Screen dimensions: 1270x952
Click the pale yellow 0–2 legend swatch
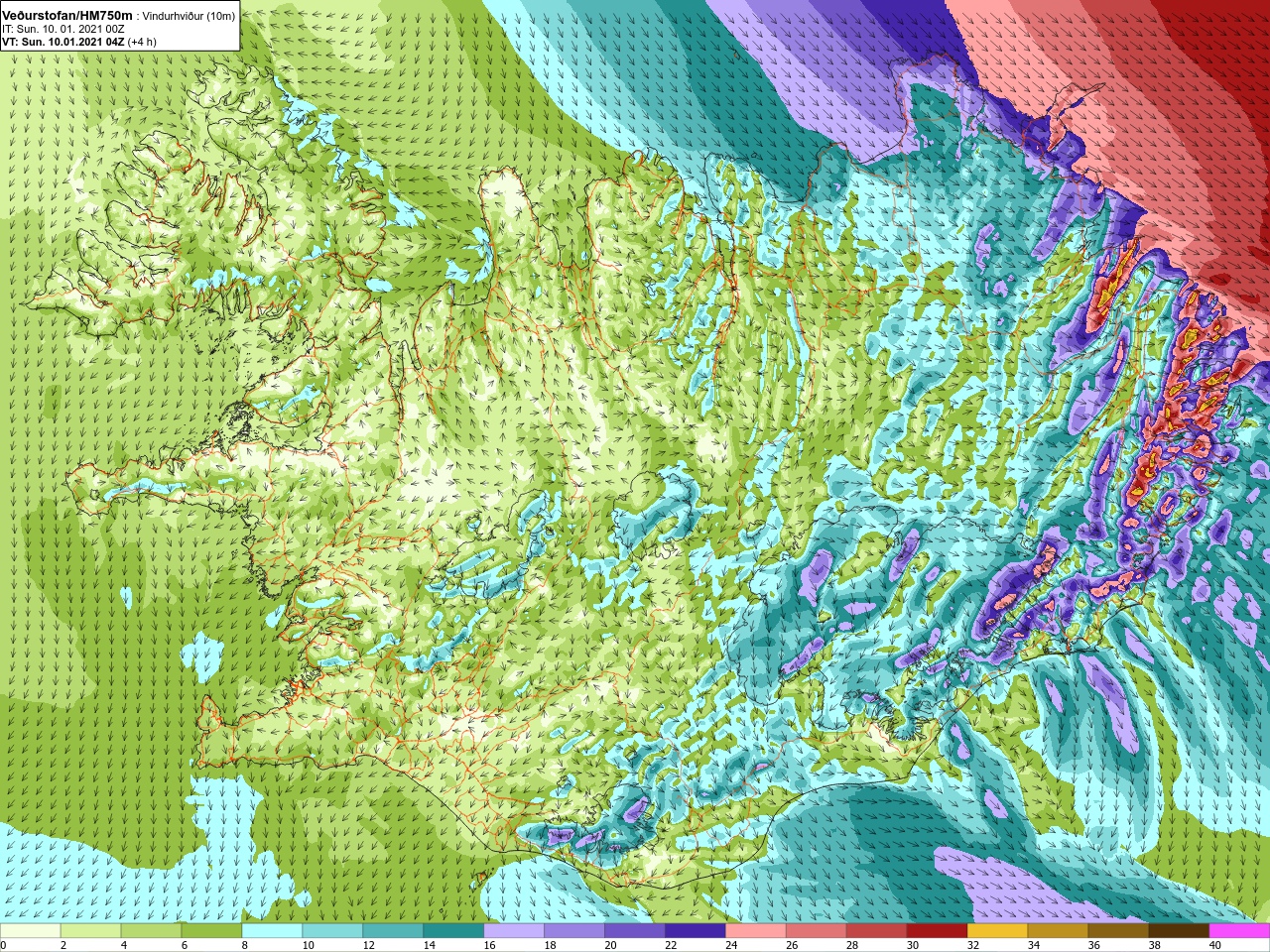(30, 930)
